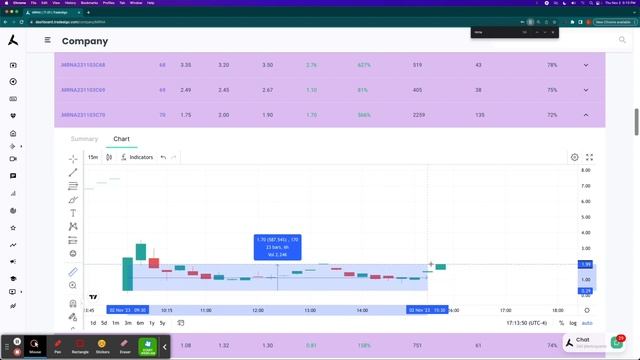Enter fullscreen chart mode
Image resolution: width=640 pixels, height=360 pixels.
pyautogui.click(x=589, y=157)
